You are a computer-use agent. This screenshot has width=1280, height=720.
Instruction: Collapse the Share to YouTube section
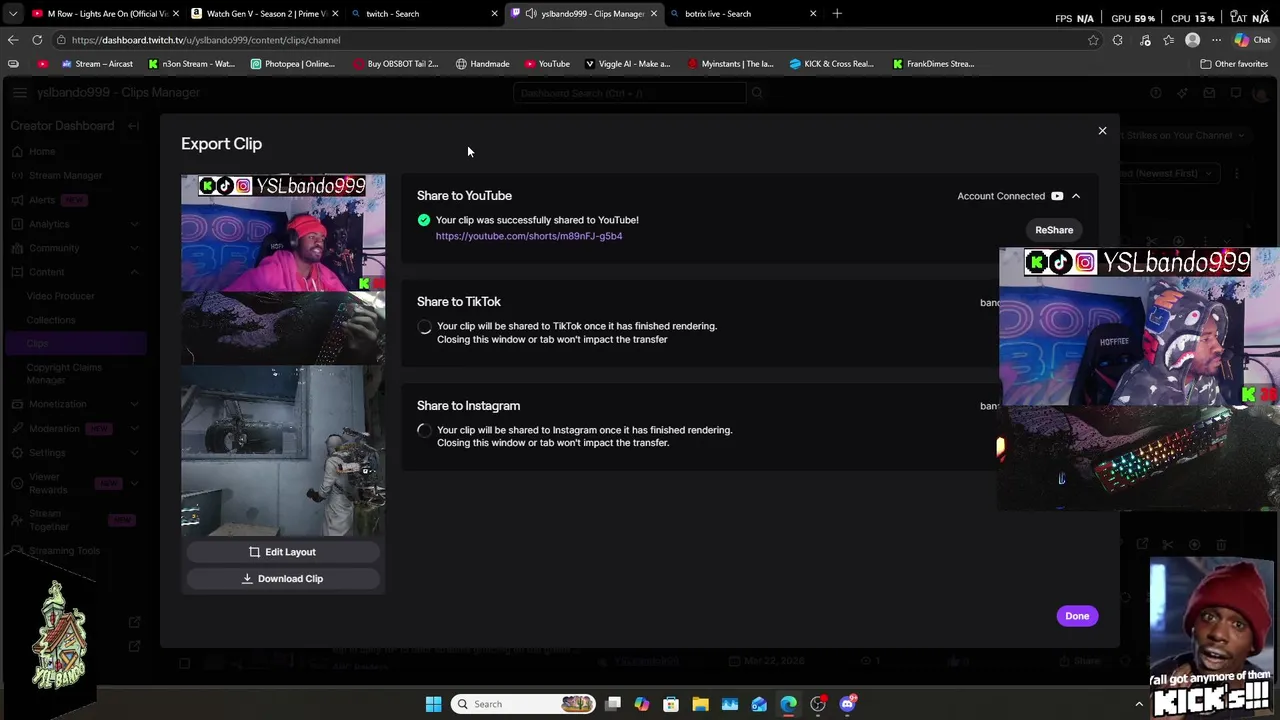pos(1076,196)
